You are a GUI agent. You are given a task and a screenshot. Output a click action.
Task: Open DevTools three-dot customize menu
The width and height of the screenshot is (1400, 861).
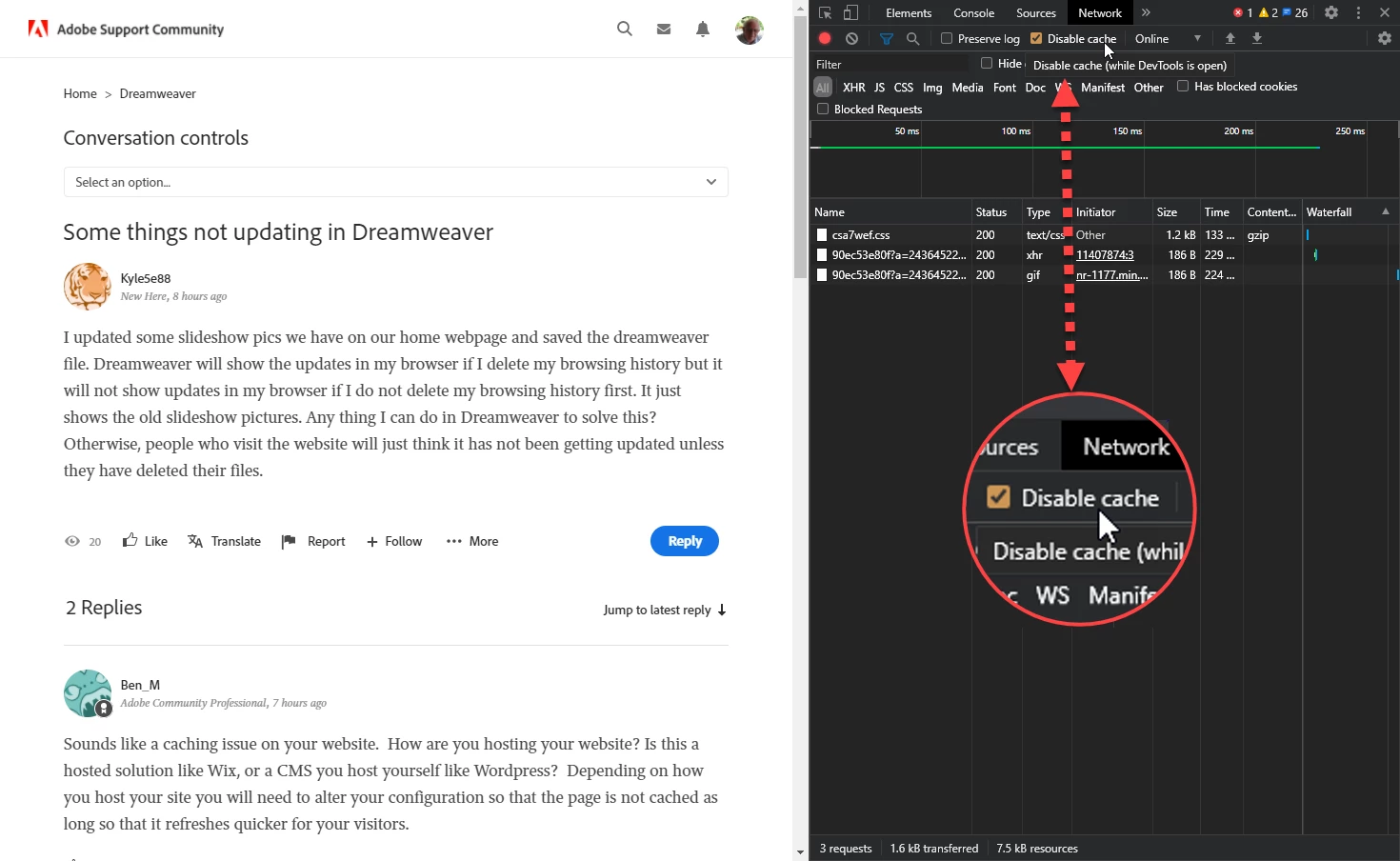pyautogui.click(x=1358, y=12)
